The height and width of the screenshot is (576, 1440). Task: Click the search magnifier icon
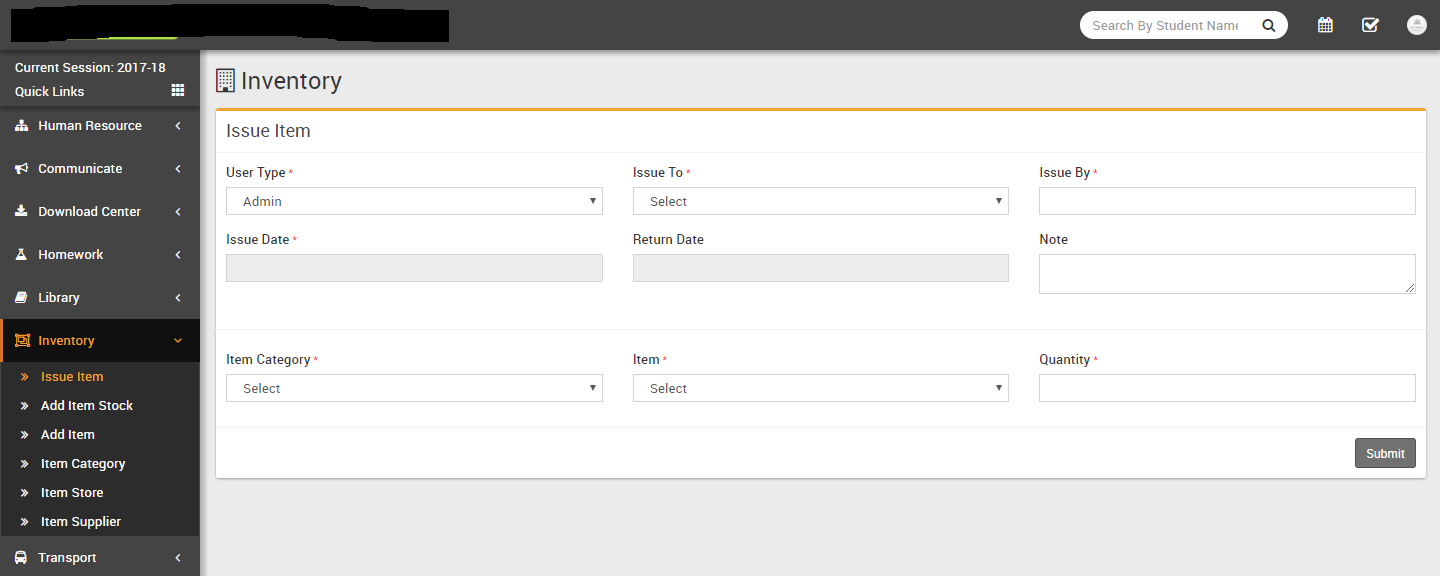(1268, 26)
